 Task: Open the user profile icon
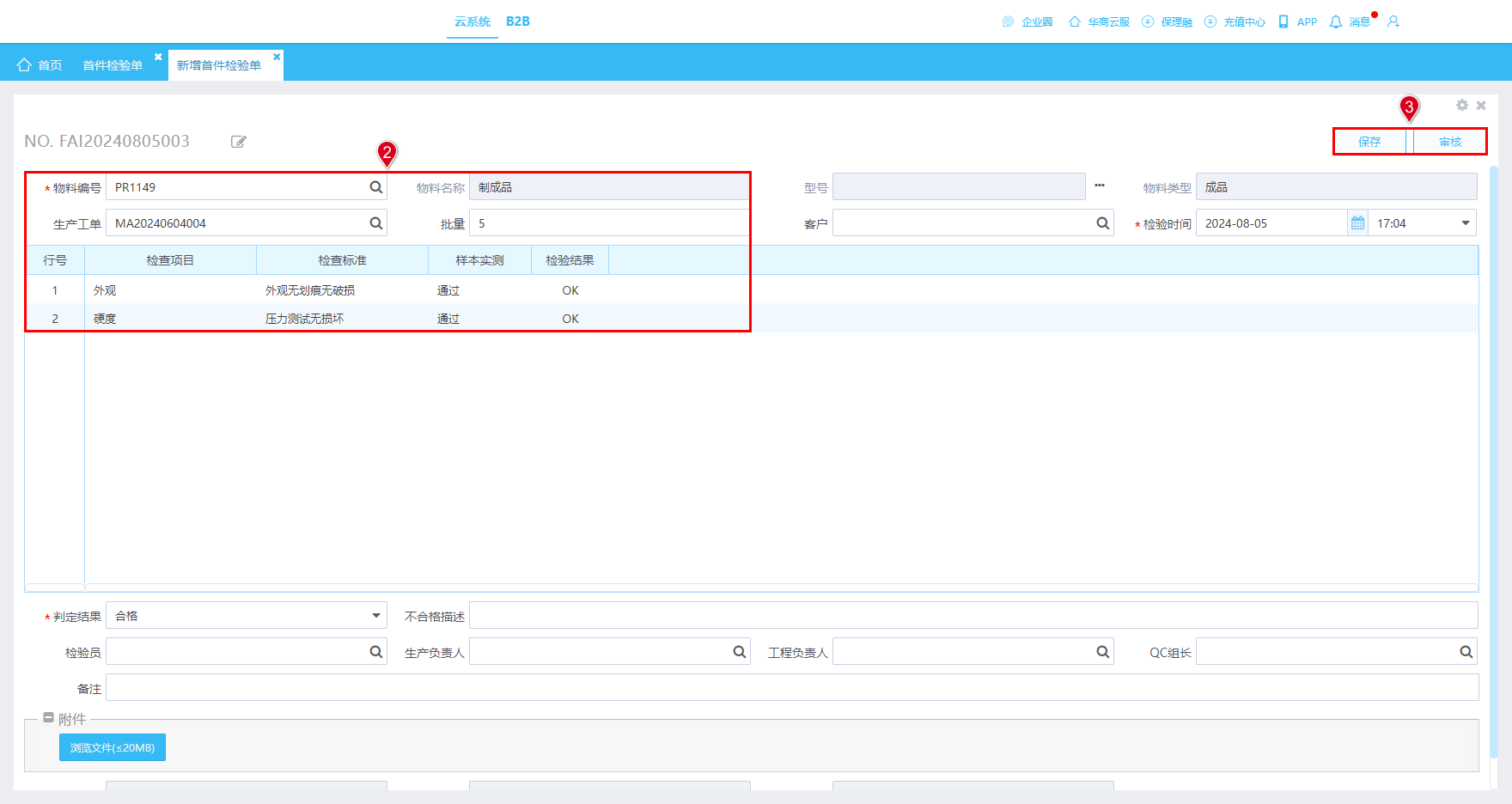[x=1393, y=21]
